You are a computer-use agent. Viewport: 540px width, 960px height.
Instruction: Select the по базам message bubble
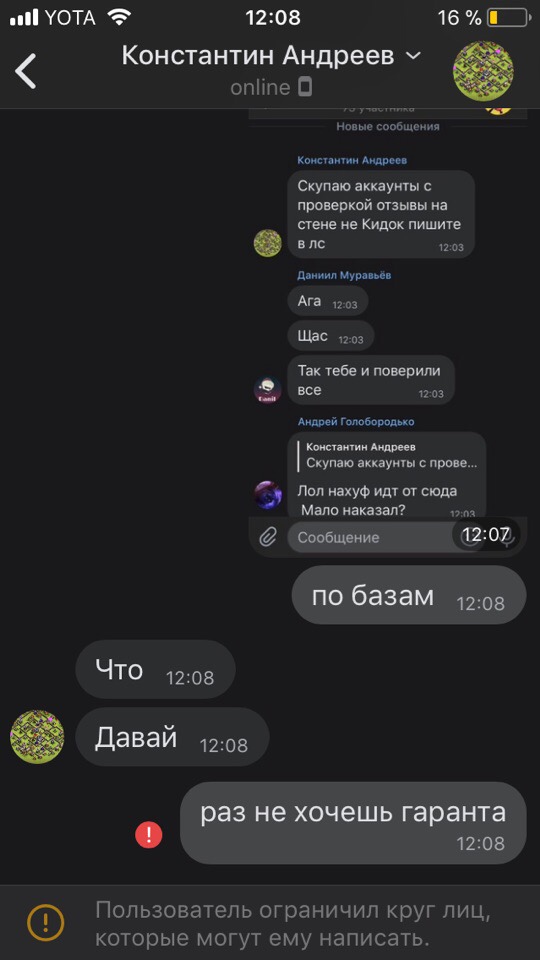409,595
